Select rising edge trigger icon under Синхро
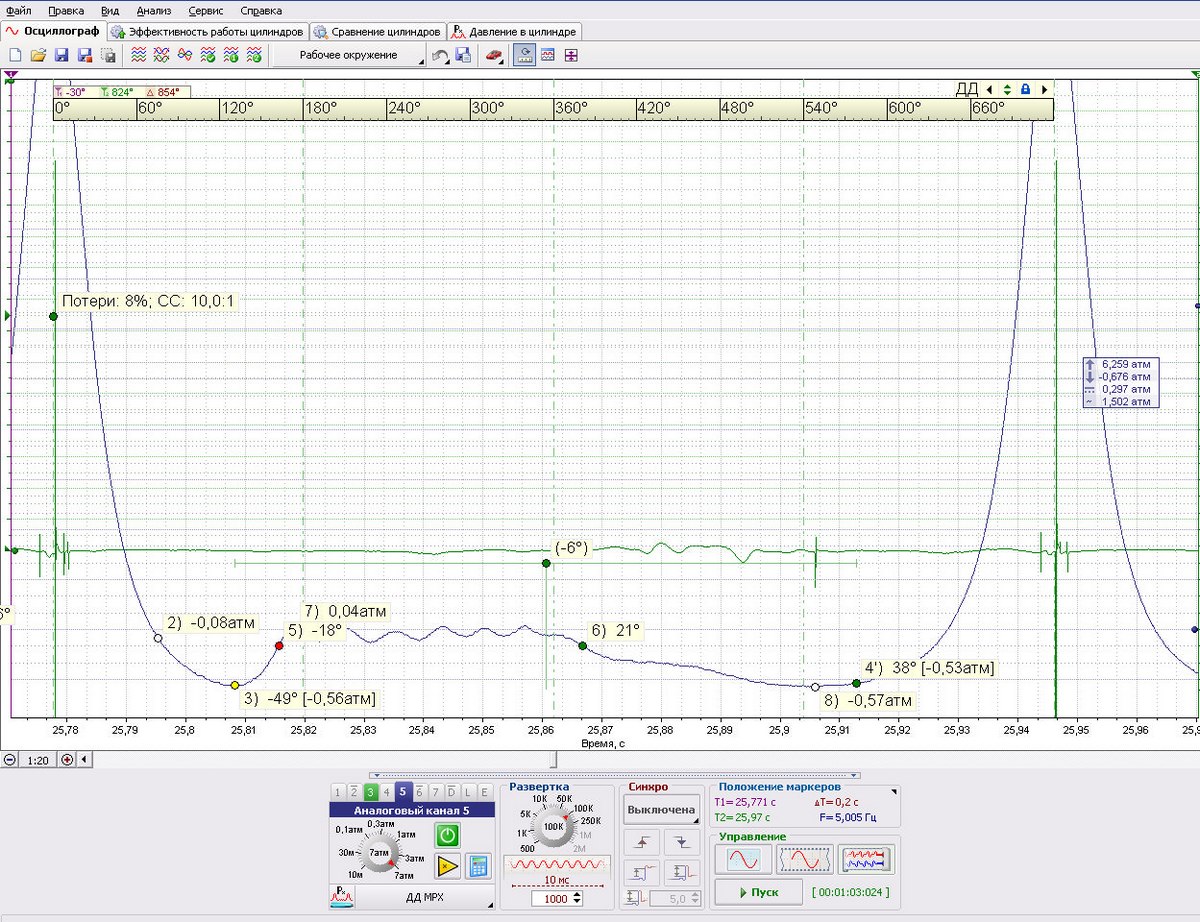The image size is (1200, 922). pyautogui.click(x=641, y=842)
